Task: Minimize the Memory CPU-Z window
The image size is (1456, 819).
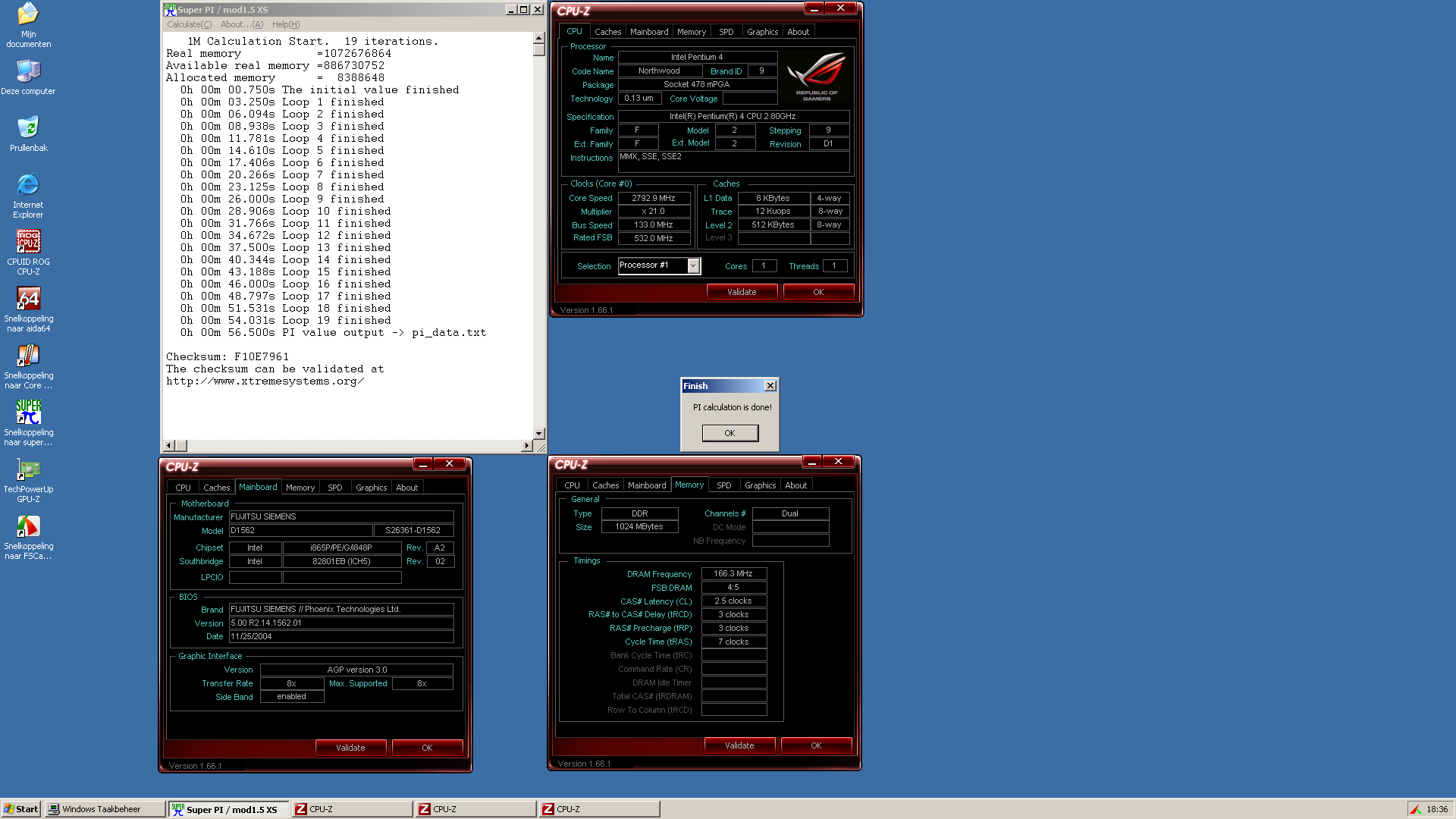Action: pyautogui.click(x=811, y=462)
